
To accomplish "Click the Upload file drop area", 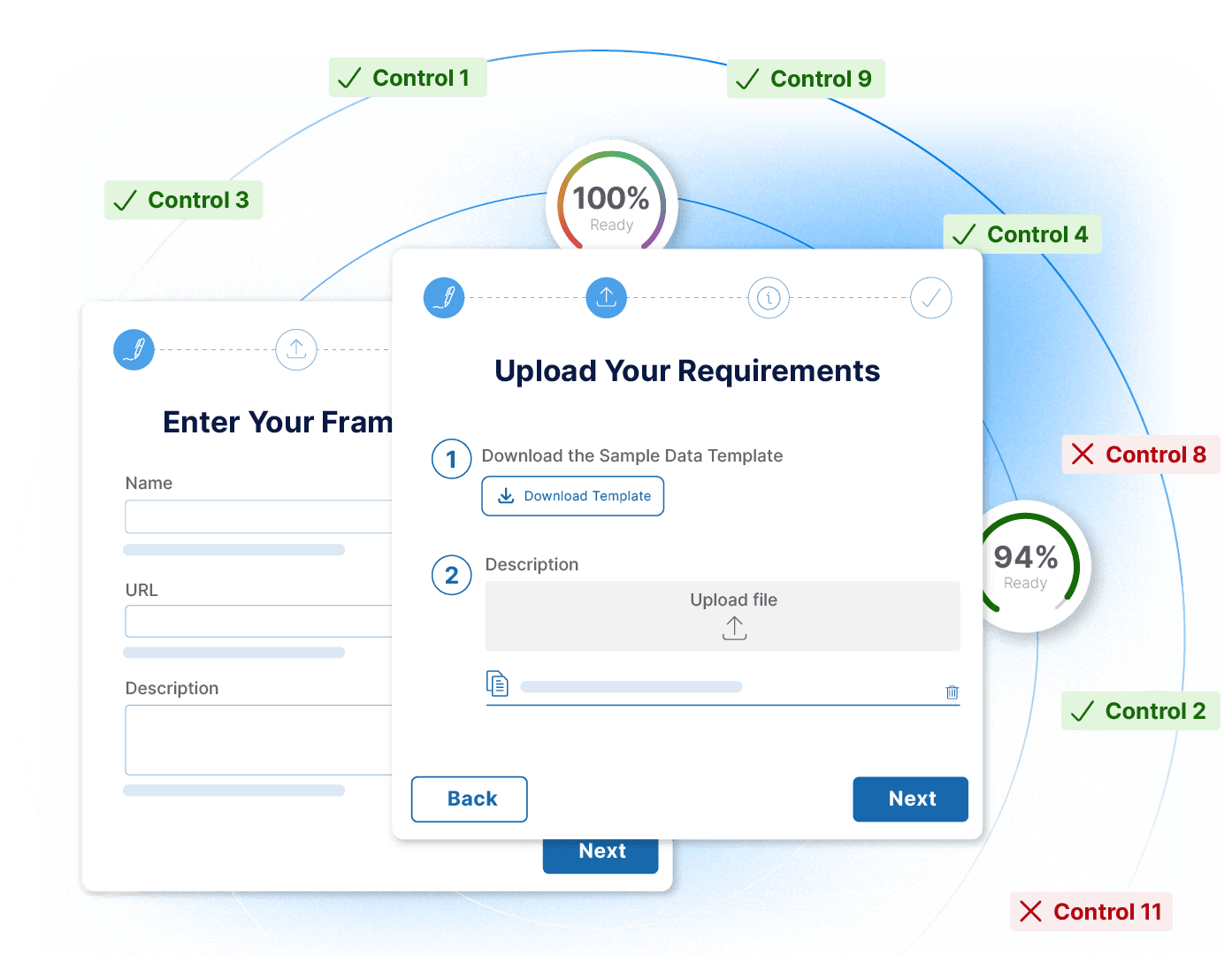I will (723, 616).
